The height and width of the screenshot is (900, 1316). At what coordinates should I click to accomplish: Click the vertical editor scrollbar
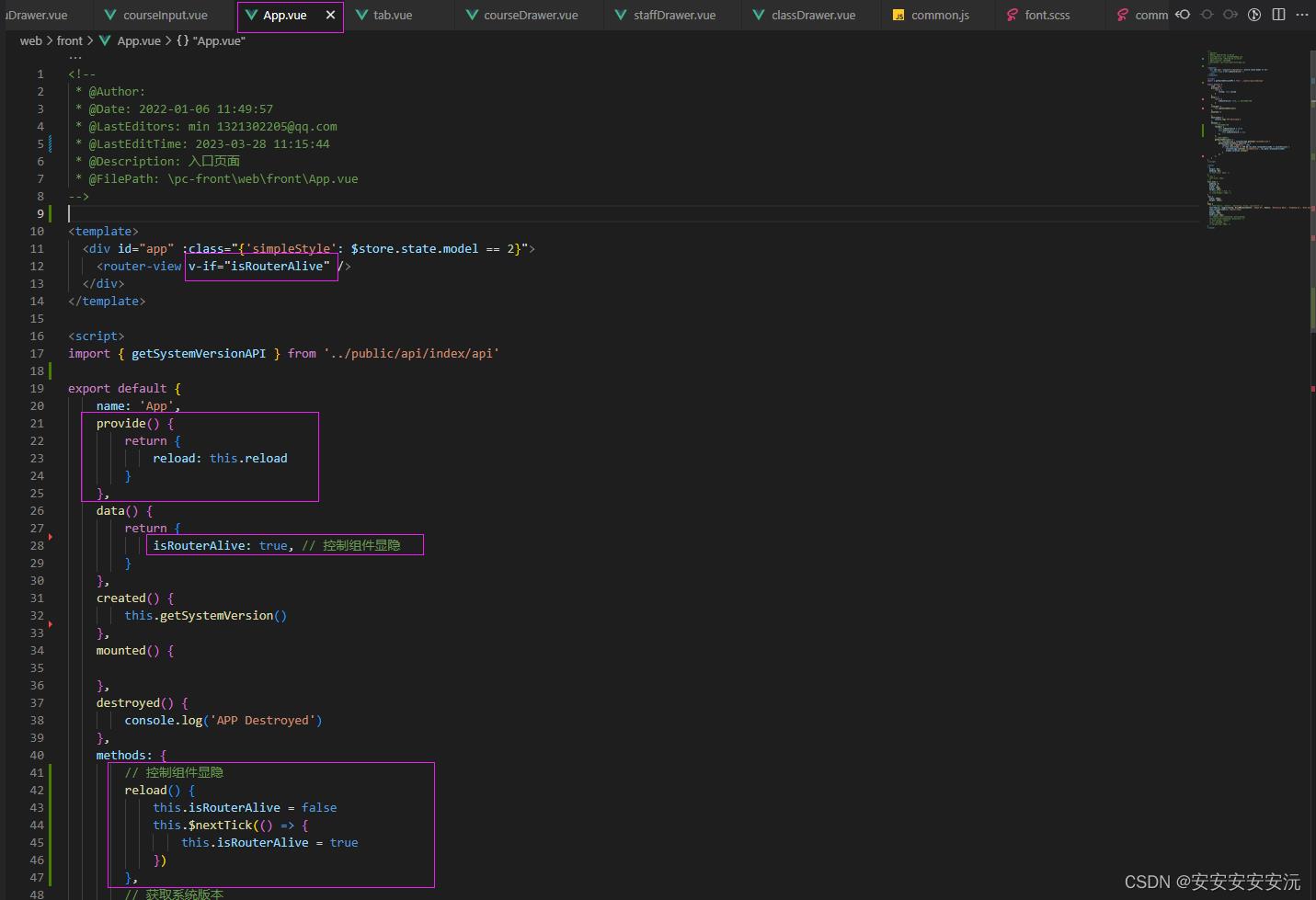(x=1312, y=193)
